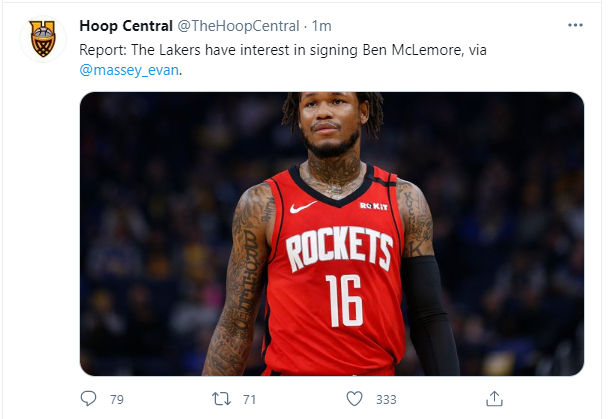Open the Ben McLemore photo attachment

click(x=332, y=234)
